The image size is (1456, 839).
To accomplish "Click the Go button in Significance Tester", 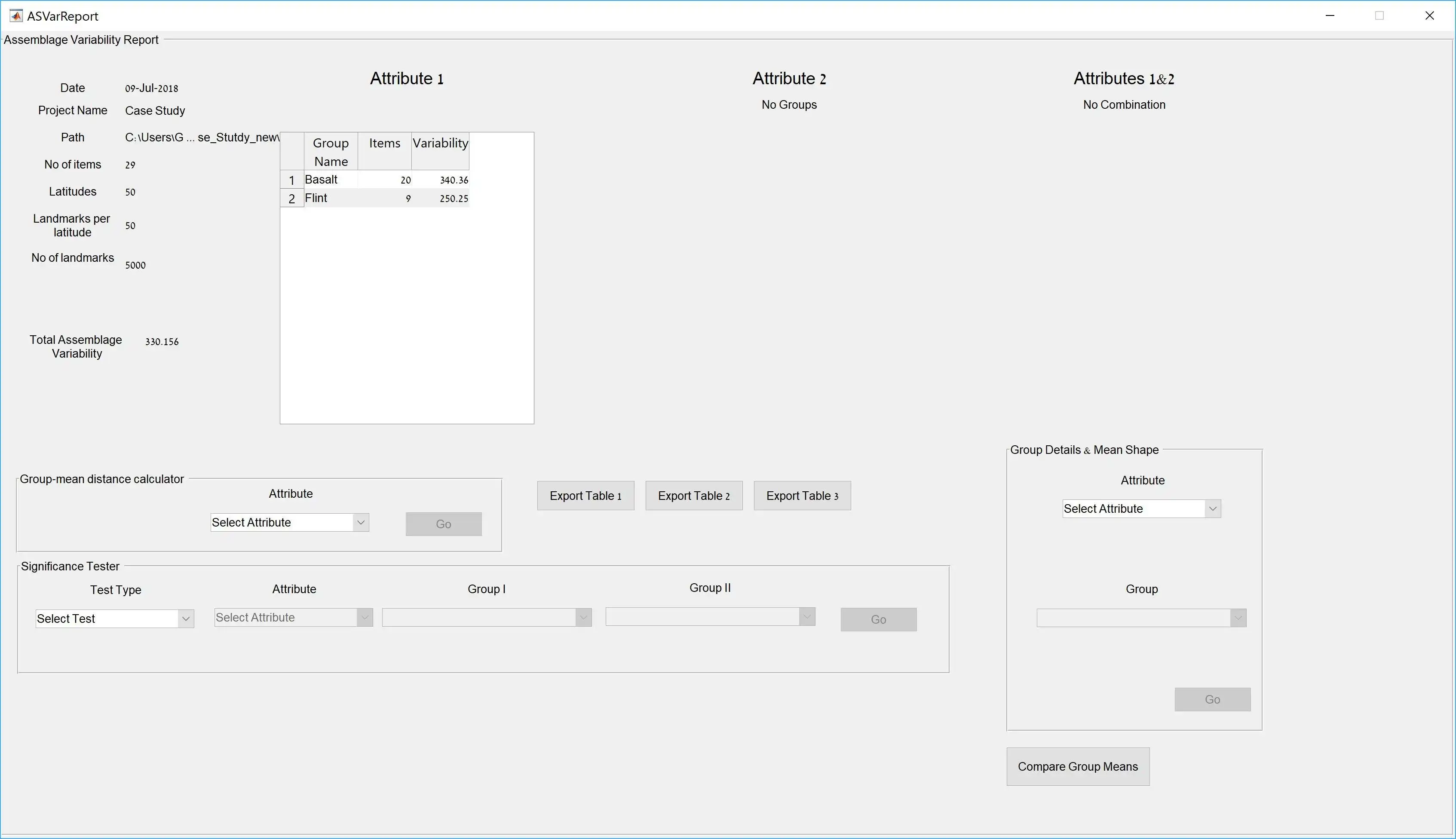I will pos(878,619).
